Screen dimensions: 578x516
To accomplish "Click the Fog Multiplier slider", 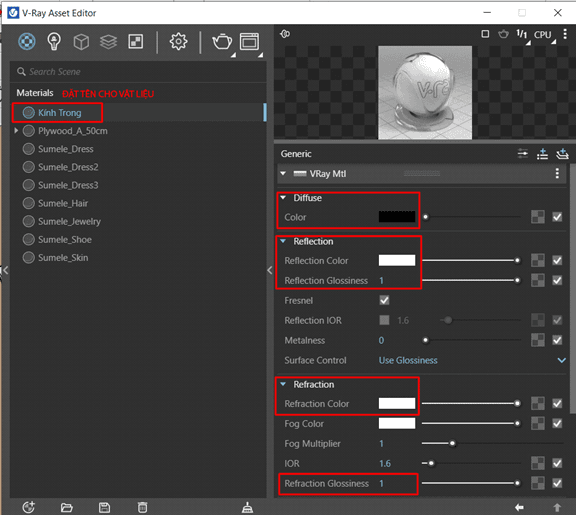I will (492, 443).
